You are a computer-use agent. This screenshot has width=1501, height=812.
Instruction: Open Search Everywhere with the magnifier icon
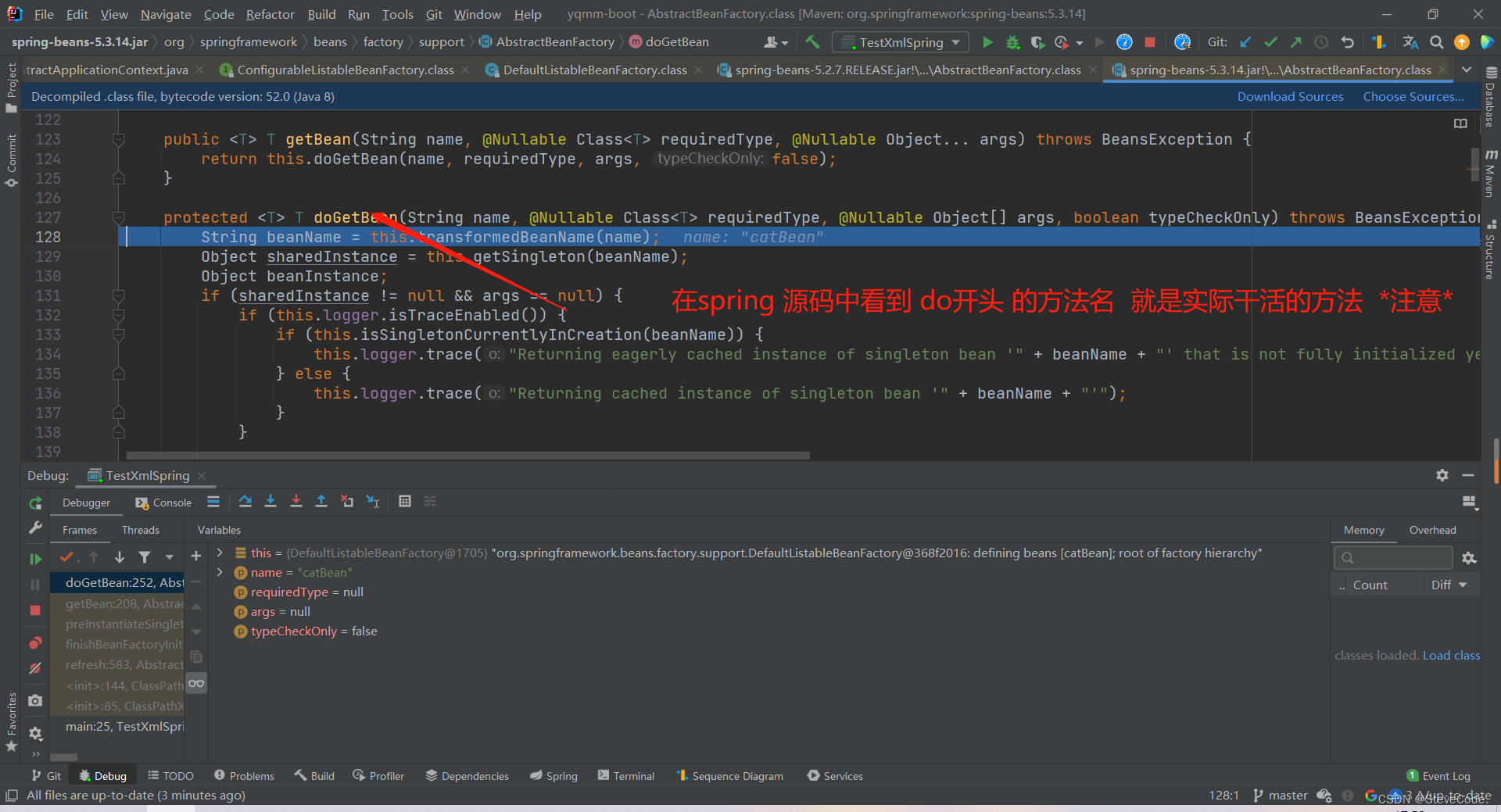[1436, 42]
